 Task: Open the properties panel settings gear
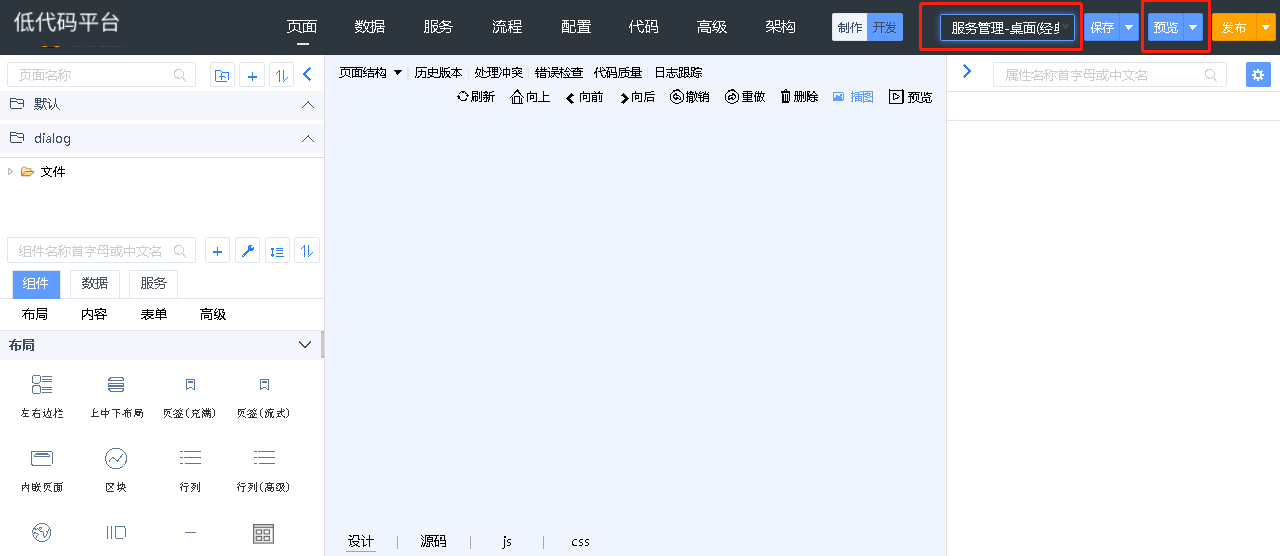[x=1258, y=75]
